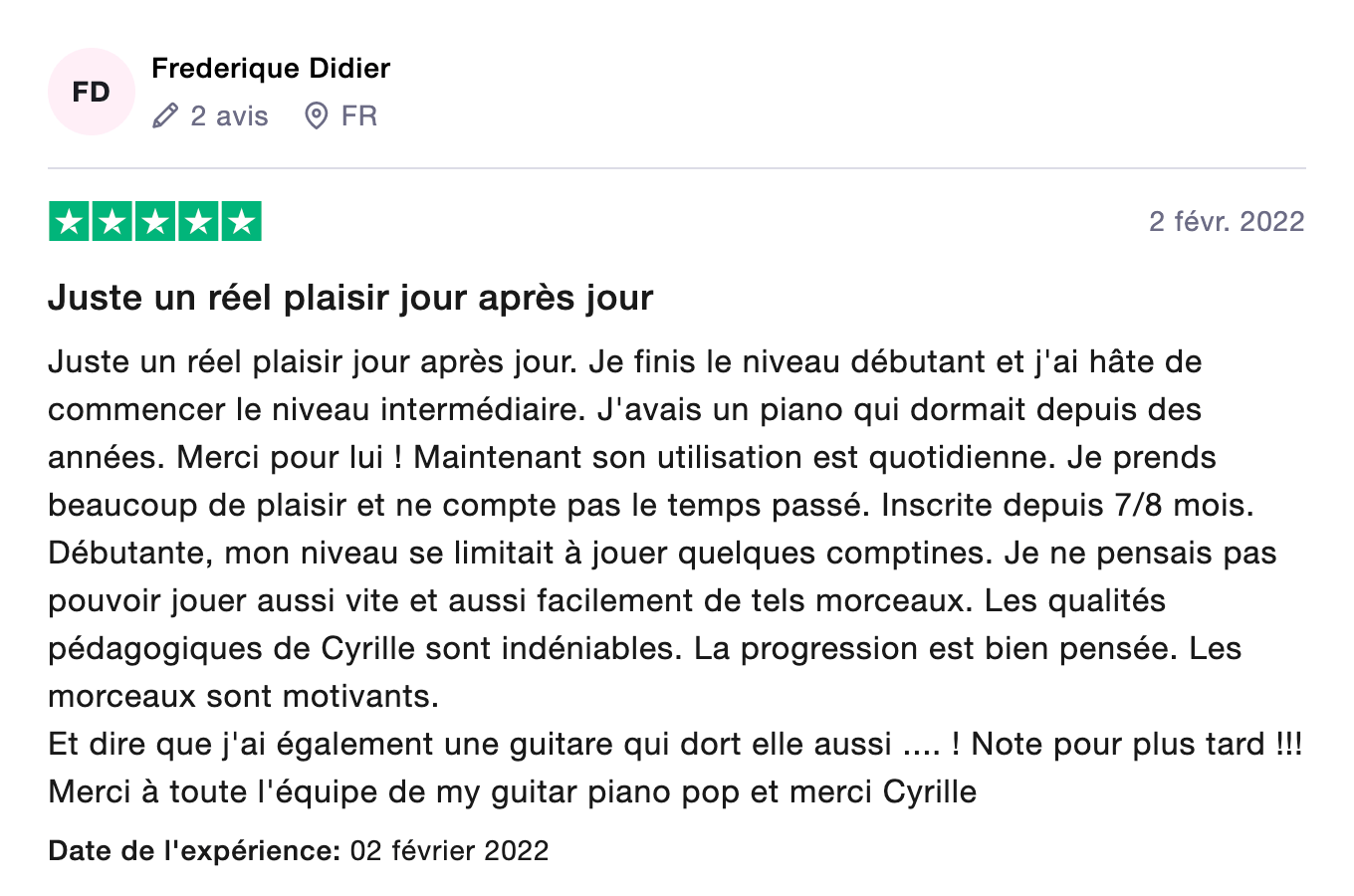This screenshot has height=896, width=1354.
Task: Click the "2 avis" review count
Action: point(229,116)
